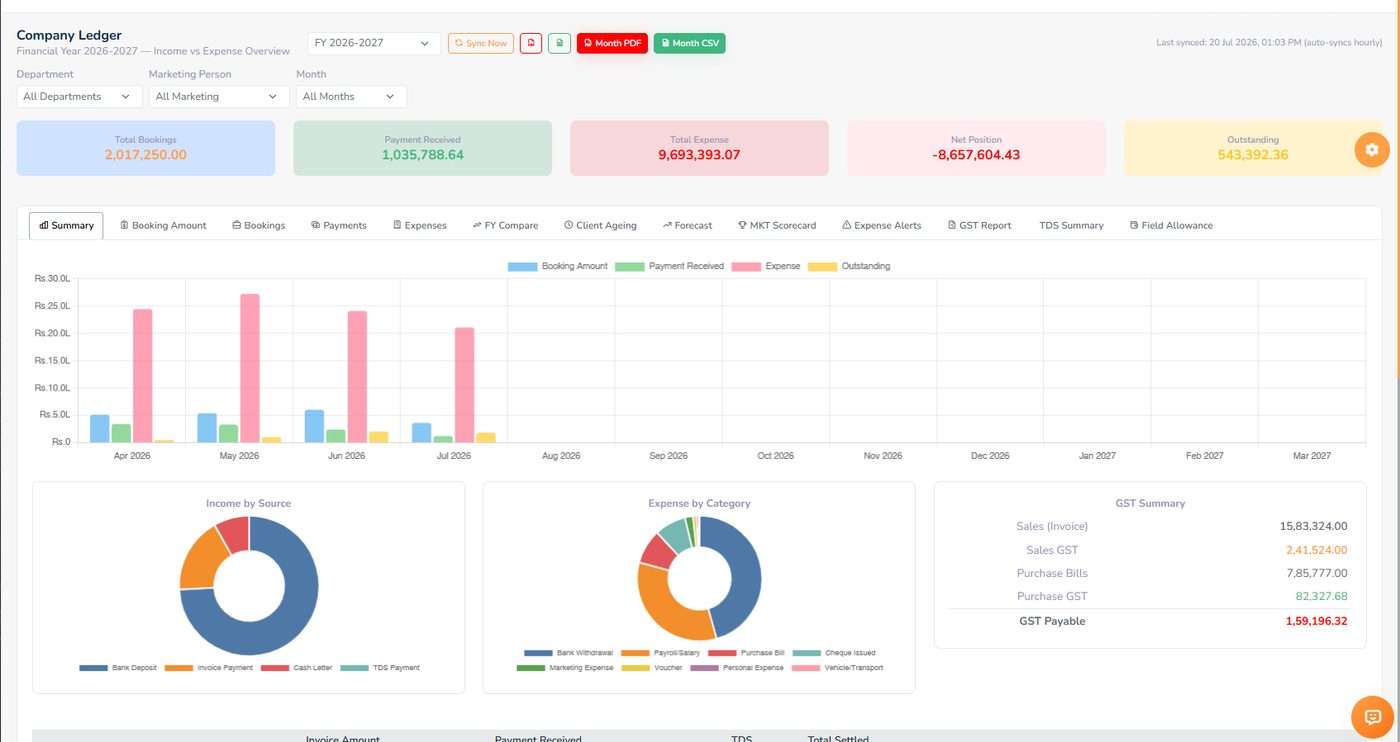This screenshot has height=742, width=1400.
Task: Open the GST Report tab
Action: (x=979, y=225)
